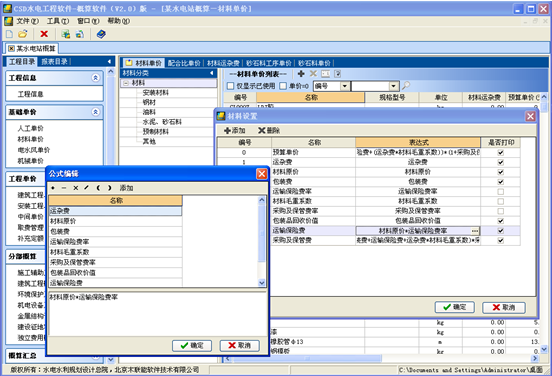Click the plus icon in 材料单价列表 toolbar

coord(301,74)
